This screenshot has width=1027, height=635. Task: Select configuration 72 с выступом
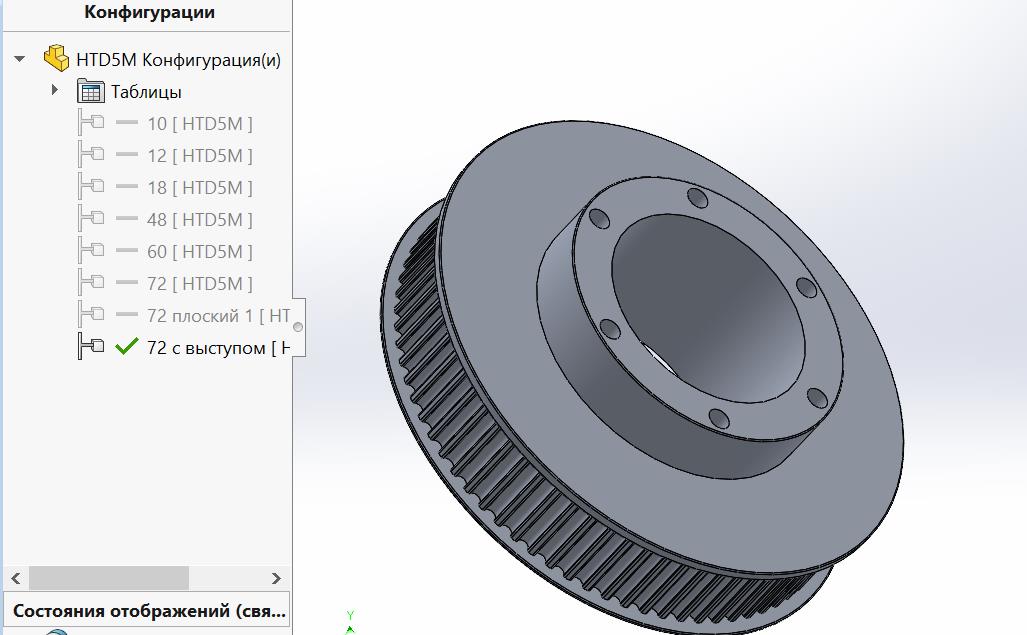tap(219, 348)
